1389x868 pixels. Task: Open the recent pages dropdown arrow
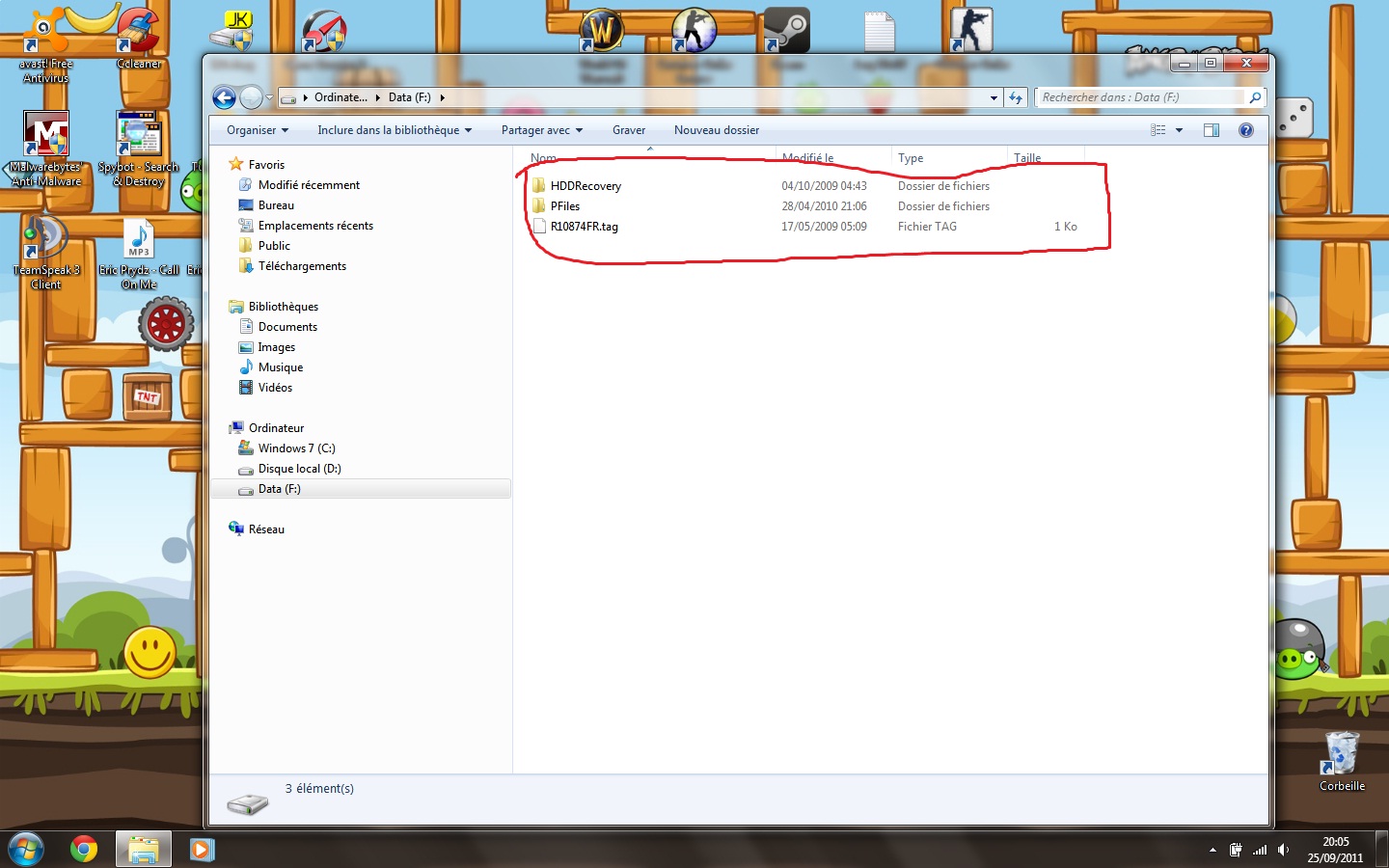coord(269,97)
